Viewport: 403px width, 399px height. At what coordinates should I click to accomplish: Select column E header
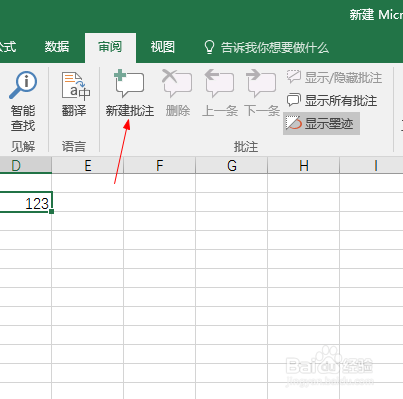(x=88, y=165)
